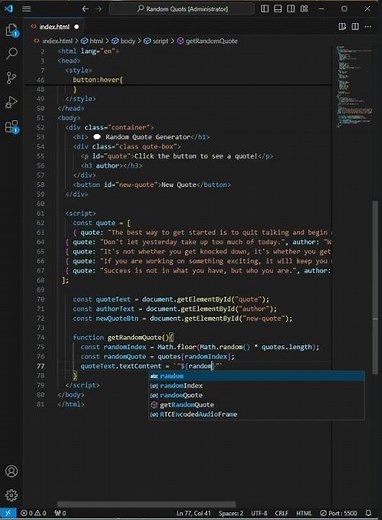Open the Manage gear settings icon
Viewport: 382px width, 520px height.
[x=12, y=495]
